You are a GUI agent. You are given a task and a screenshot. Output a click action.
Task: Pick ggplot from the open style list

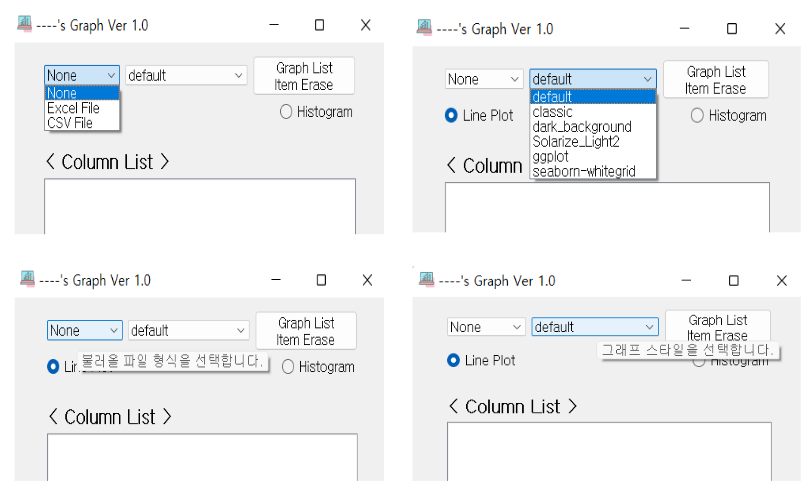(593, 156)
